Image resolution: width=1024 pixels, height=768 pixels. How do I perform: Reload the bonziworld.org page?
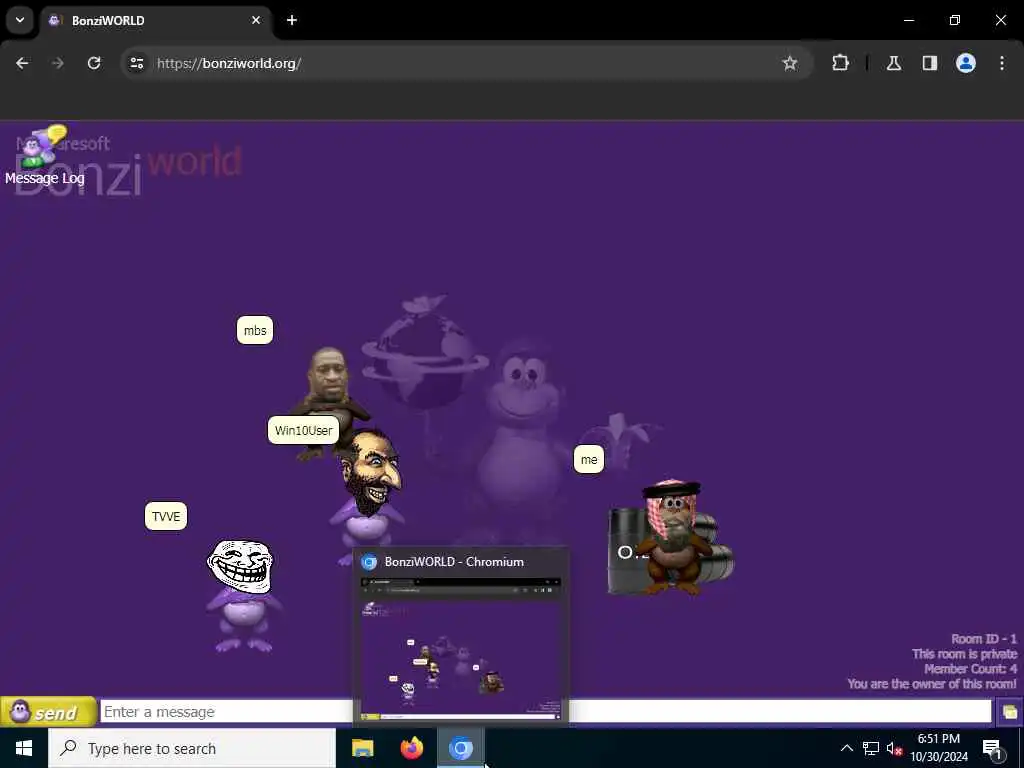point(94,63)
